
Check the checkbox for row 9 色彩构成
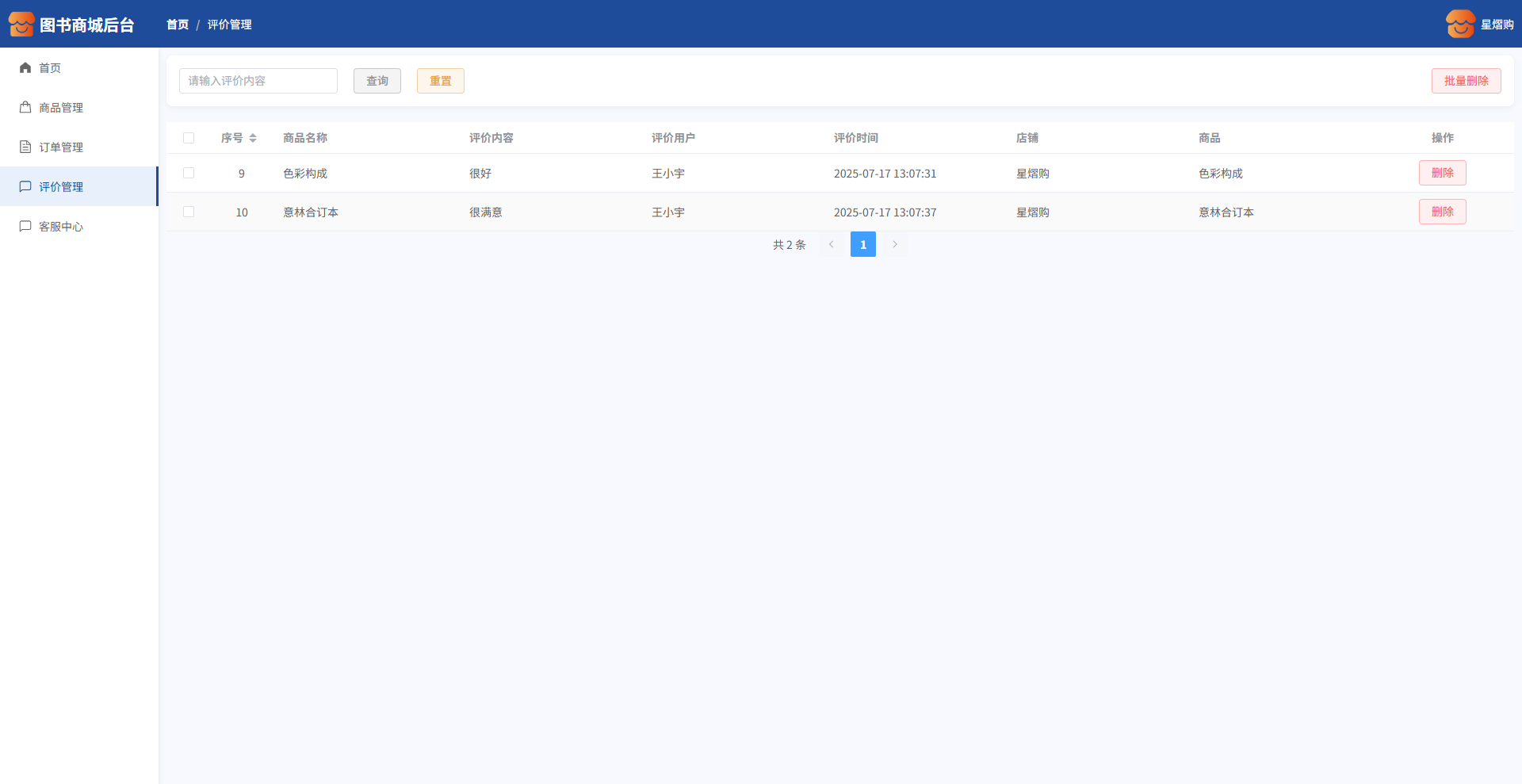tap(189, 173)
